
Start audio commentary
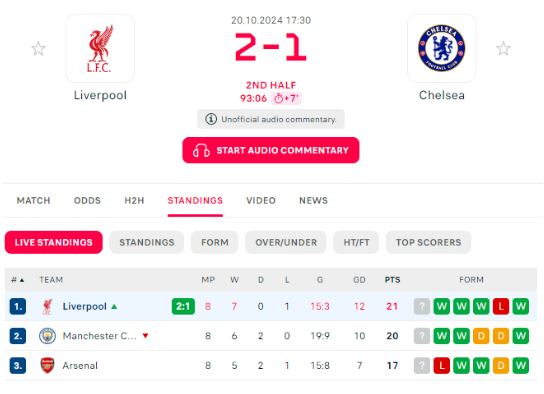271,150
